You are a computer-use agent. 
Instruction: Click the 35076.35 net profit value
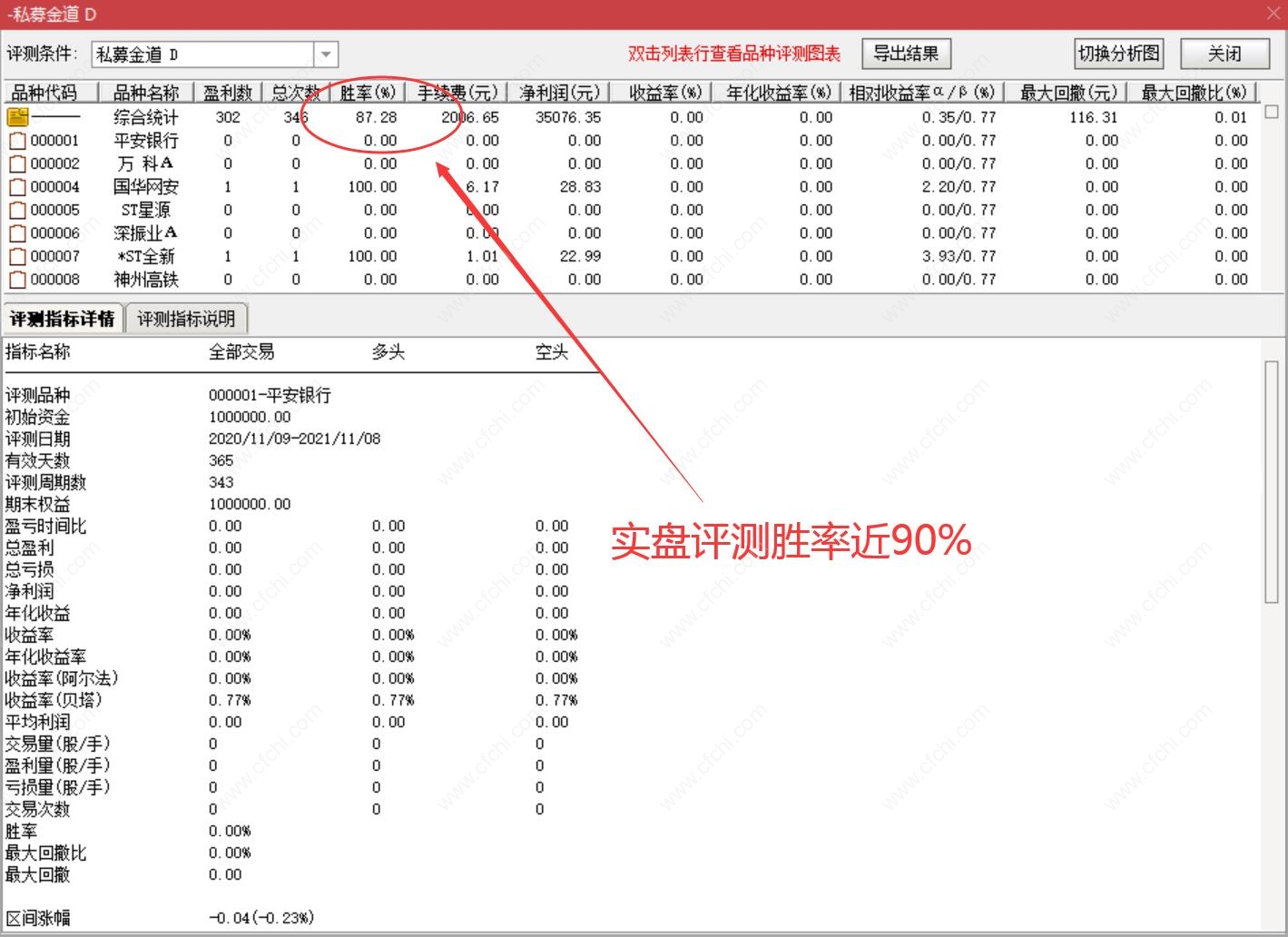click(568, 117)
